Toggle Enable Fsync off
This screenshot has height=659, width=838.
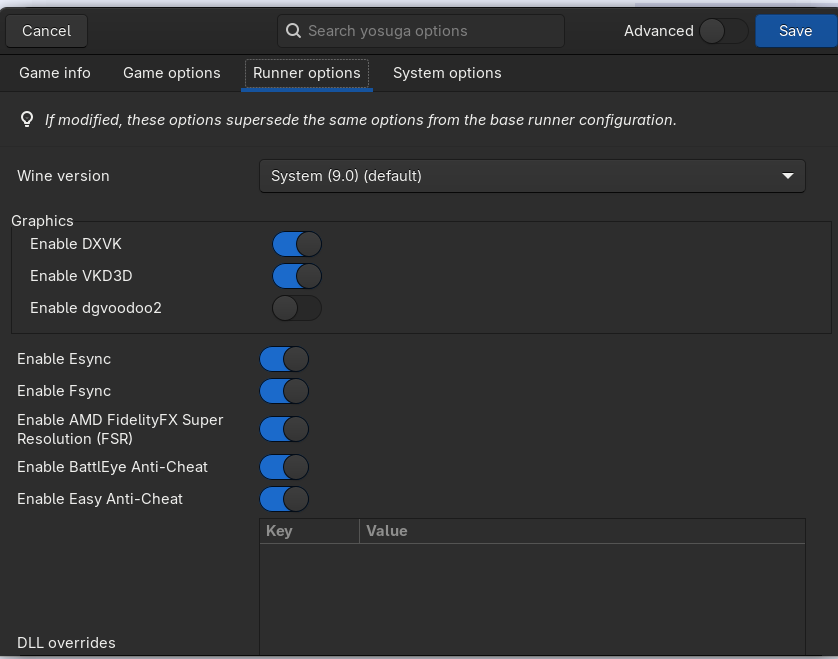click(x=284, y=391)
